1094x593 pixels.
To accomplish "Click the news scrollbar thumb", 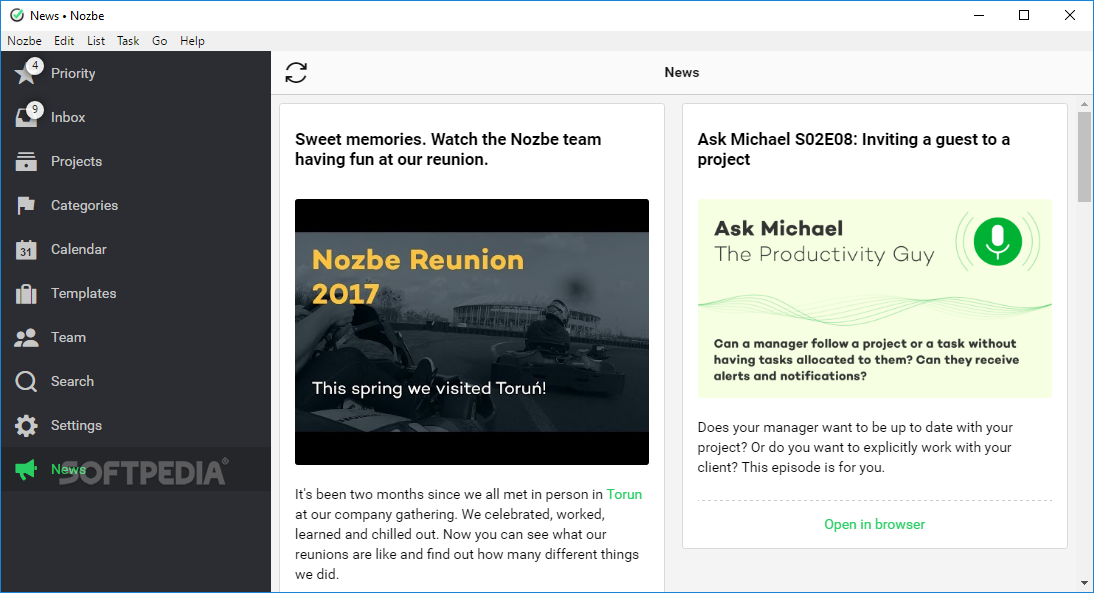I will point(1084,156).
